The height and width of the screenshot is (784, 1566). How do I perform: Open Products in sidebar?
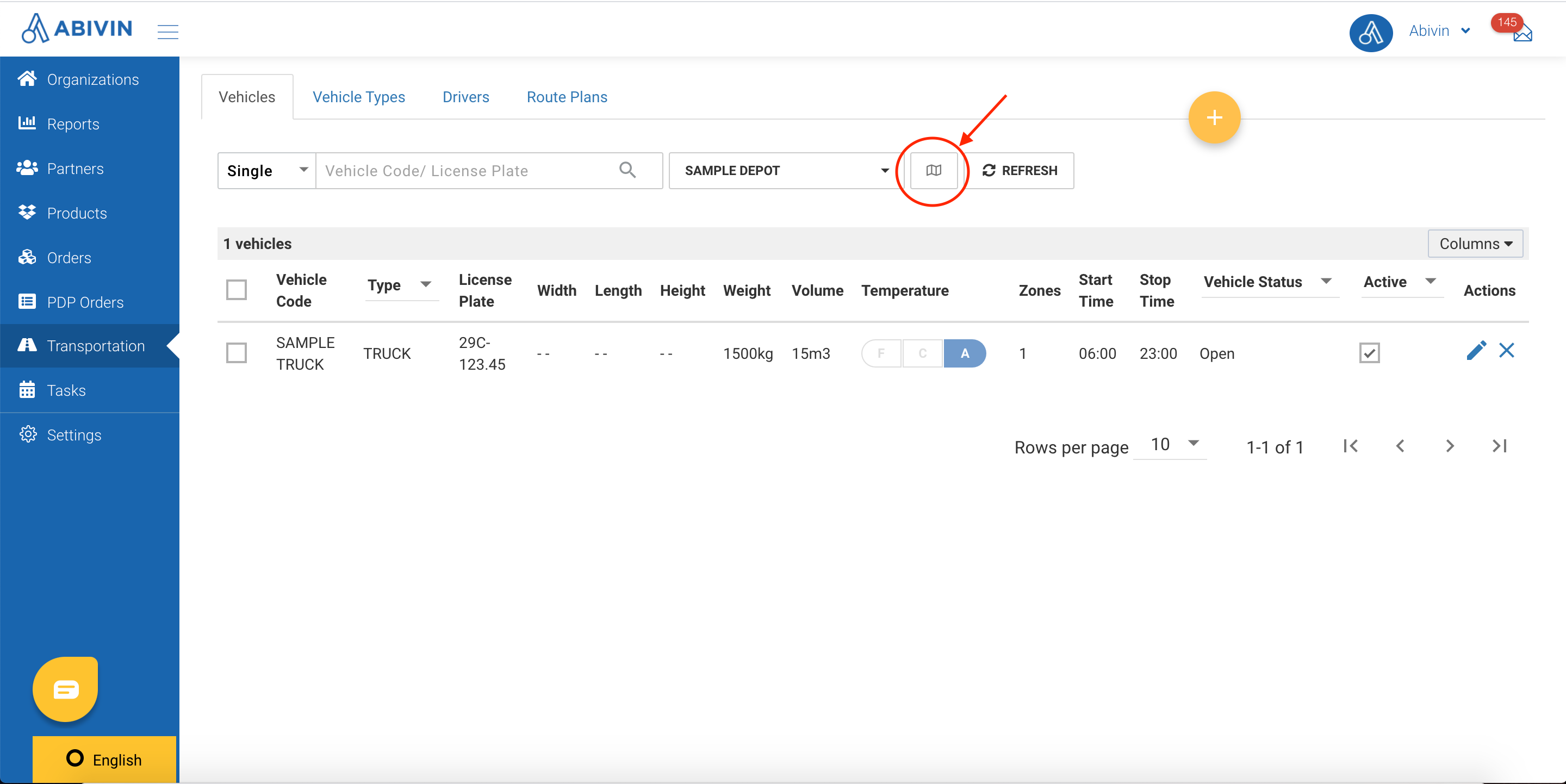click(x=89, y=213)
